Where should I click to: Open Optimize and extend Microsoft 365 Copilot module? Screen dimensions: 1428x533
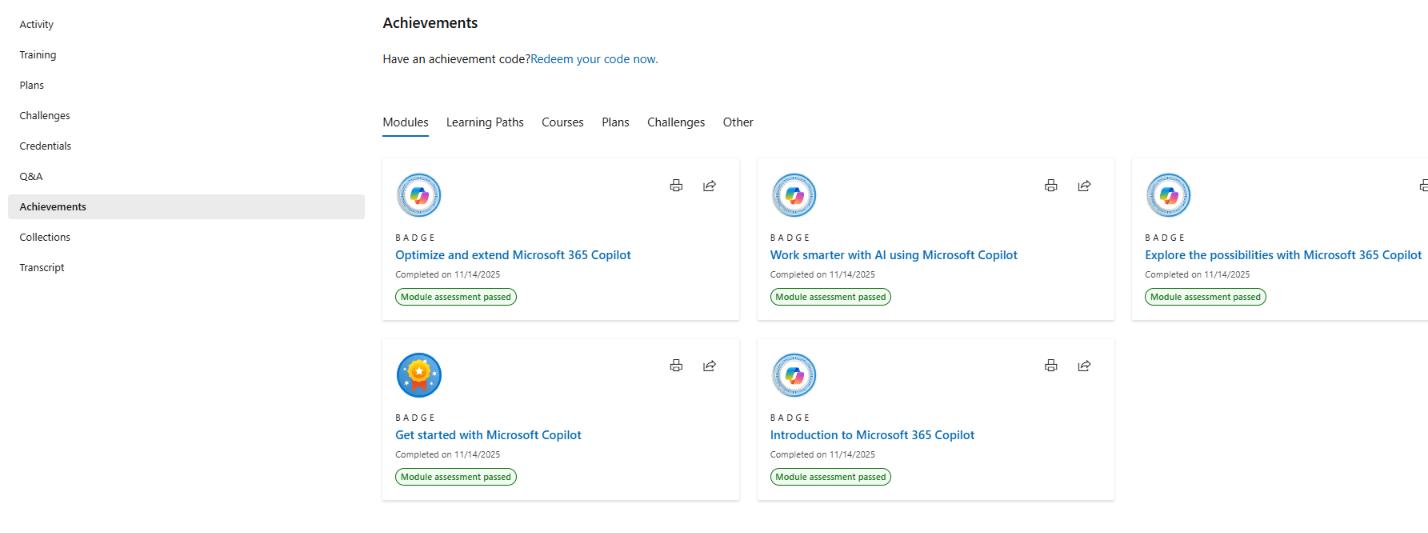click(513, 255)
